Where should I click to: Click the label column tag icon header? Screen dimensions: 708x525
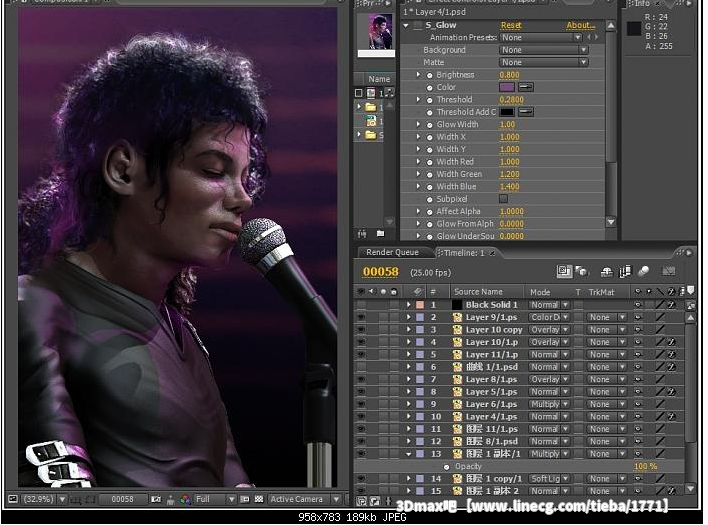pyautogui.click(x=417, y=292)
